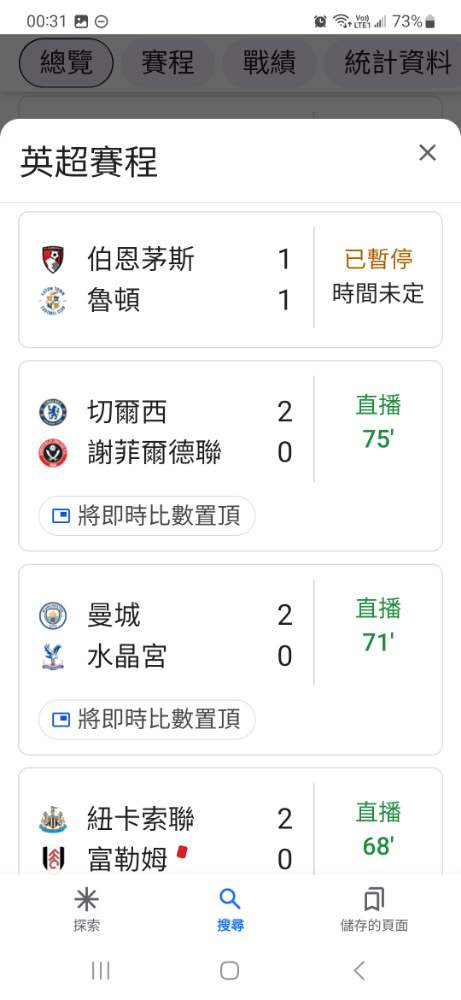The width and height of the screenshot is (461, 1000).
Task: Open the suspended 伯恩茅斯 vs 魯頓 match card
Action: [x=230, y=280]
